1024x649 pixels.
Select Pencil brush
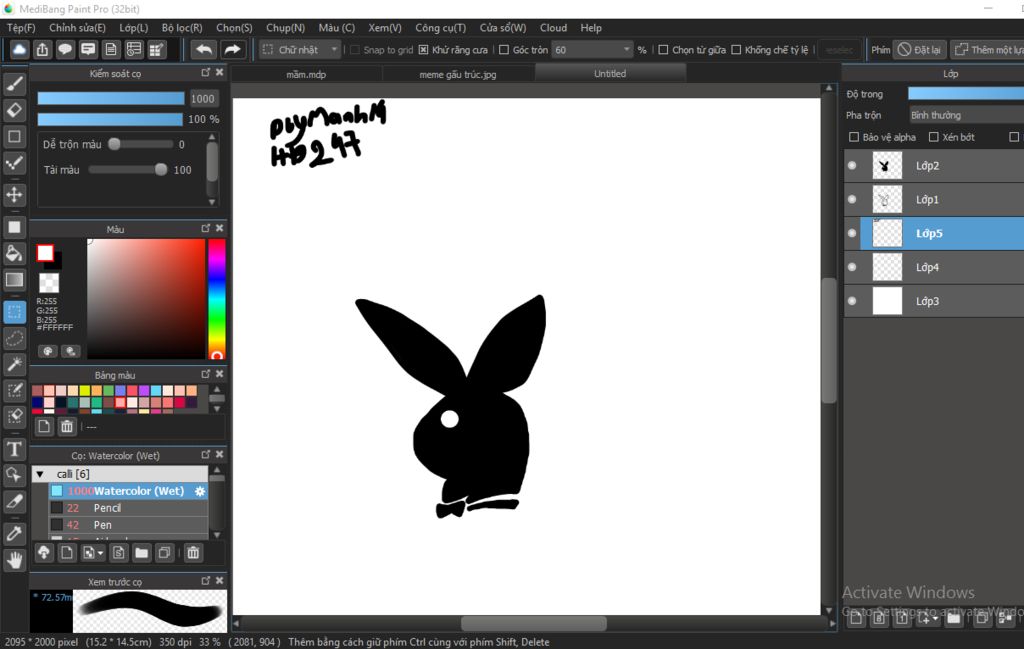pyautogui.click(x=129, y=508)
